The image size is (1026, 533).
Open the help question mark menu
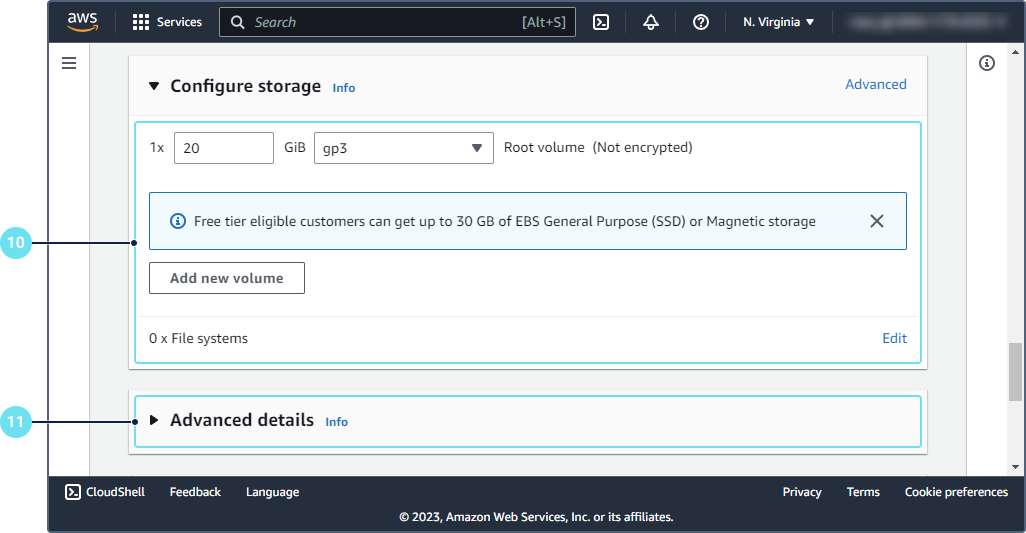tap(701, 22)
